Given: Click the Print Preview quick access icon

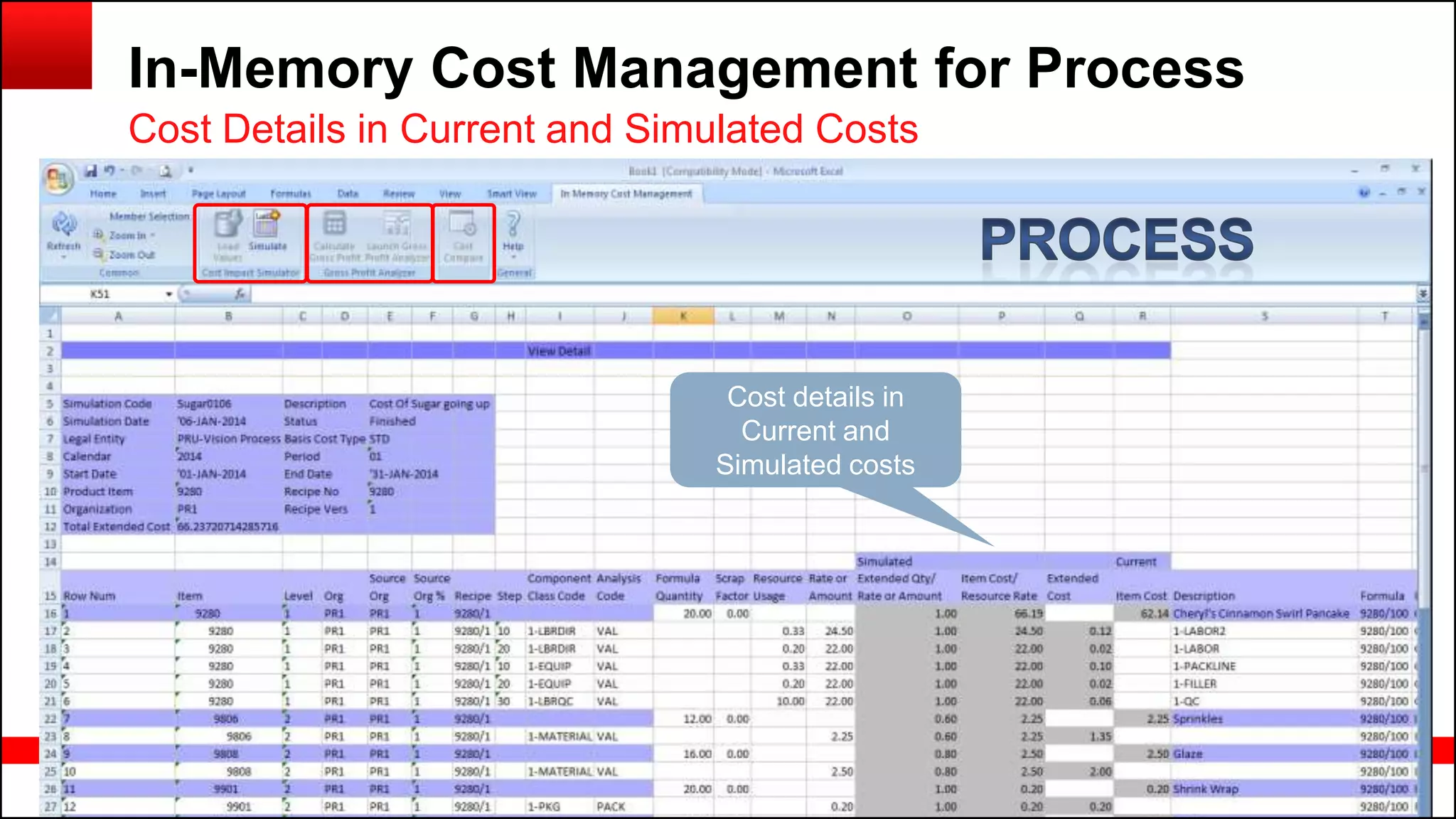Looking at the screenshot, I should pyautogui.click(x=166, y=171).
